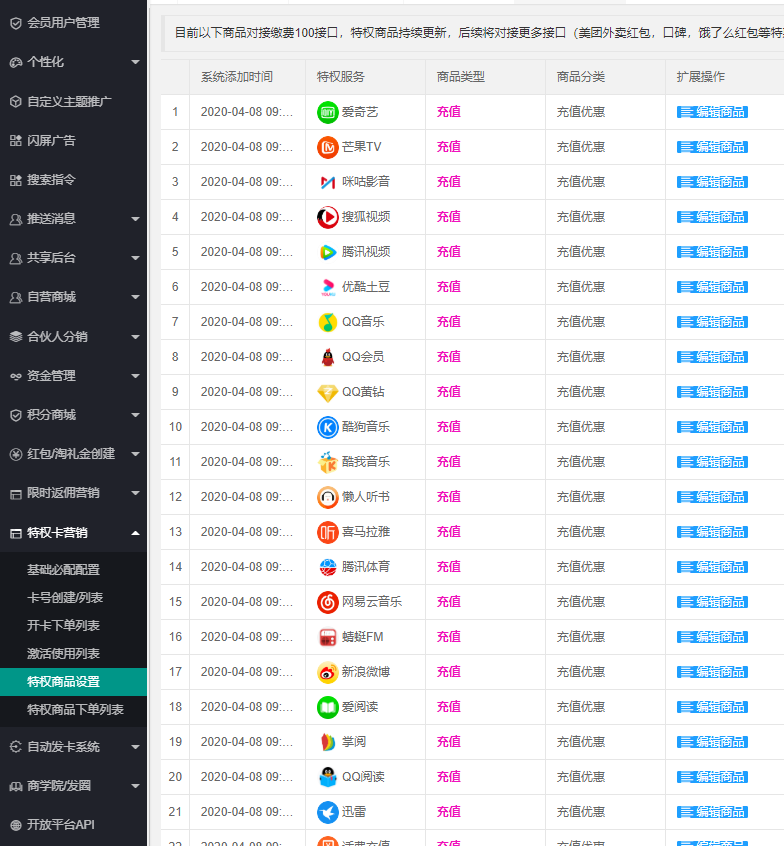Image resolution: width=784 pixels, height=846 pixels.
Task: Click the 爱奇艺 service logo icon
Action: pyautogui.click(x=328, y=112)
